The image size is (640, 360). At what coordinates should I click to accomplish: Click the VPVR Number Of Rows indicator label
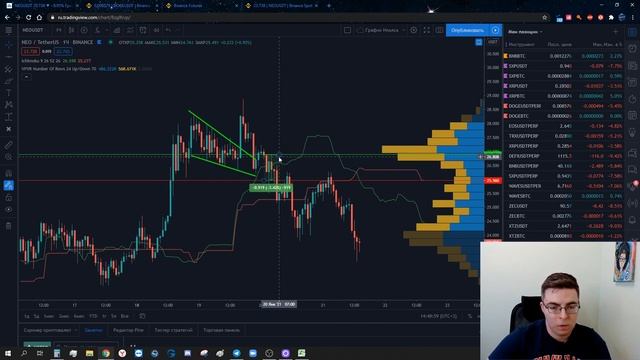tap(59, 69)
